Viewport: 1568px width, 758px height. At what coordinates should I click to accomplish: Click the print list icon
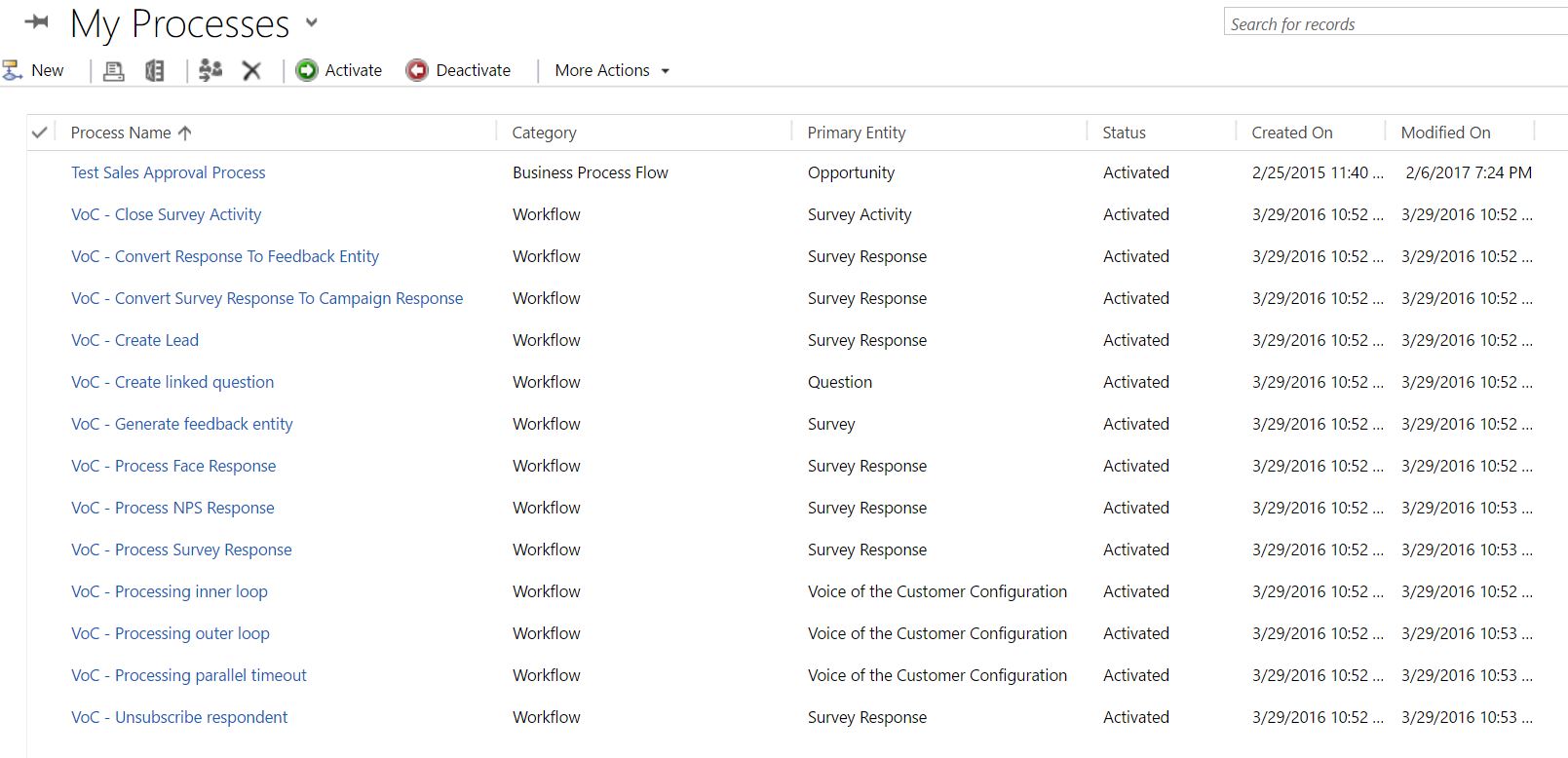pyautogui.click(x=114, y=70)
